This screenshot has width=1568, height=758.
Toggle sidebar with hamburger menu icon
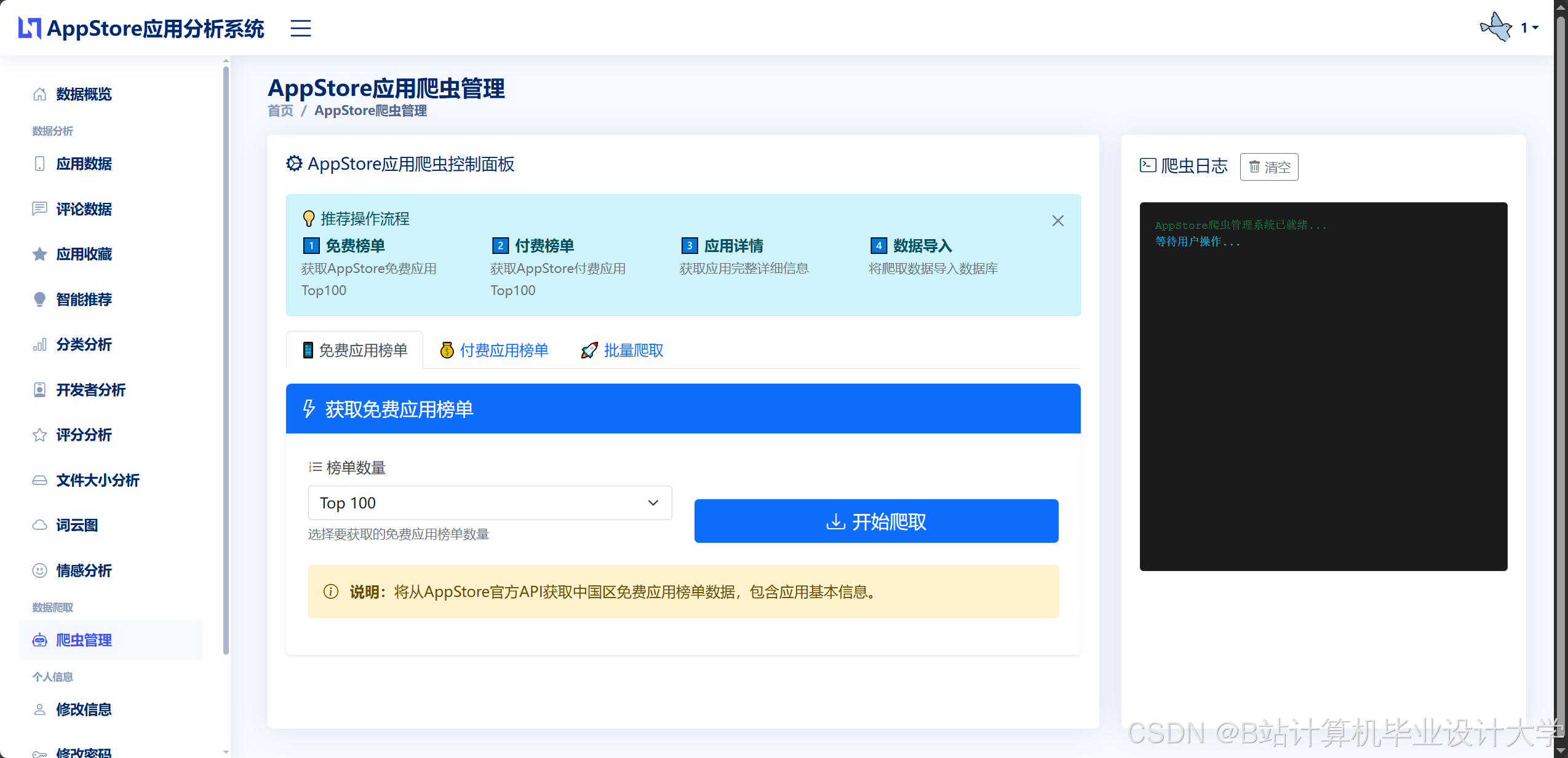[300, 28]
